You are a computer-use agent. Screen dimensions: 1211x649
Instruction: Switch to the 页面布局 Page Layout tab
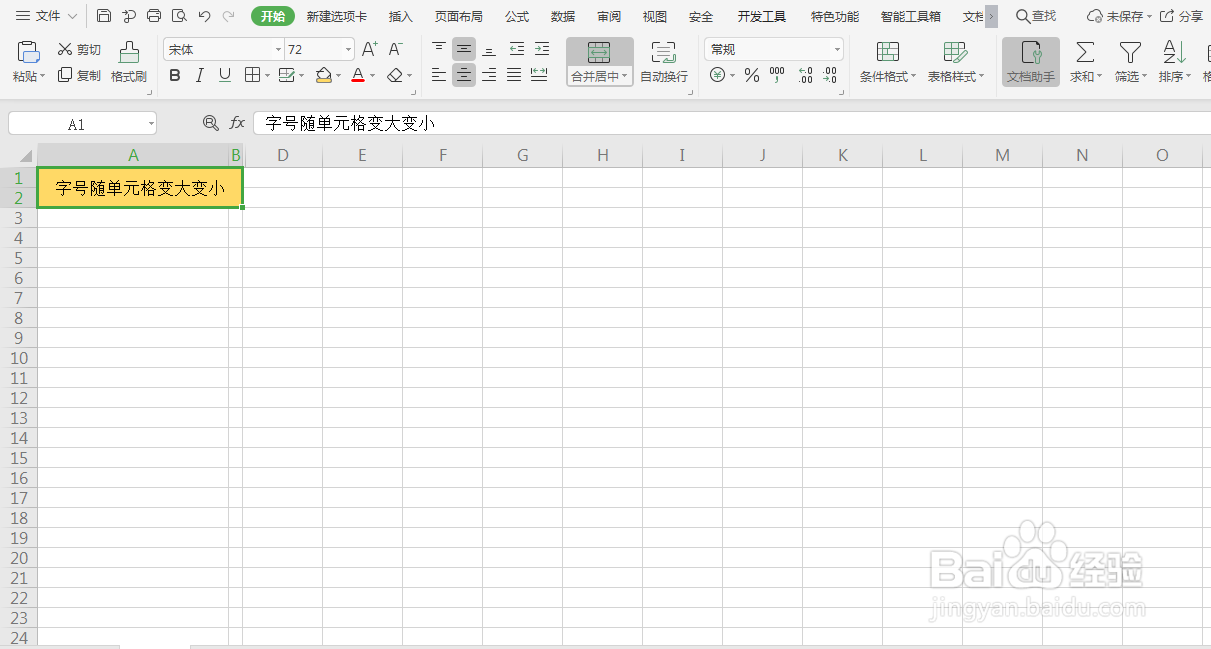pos(459,17)
